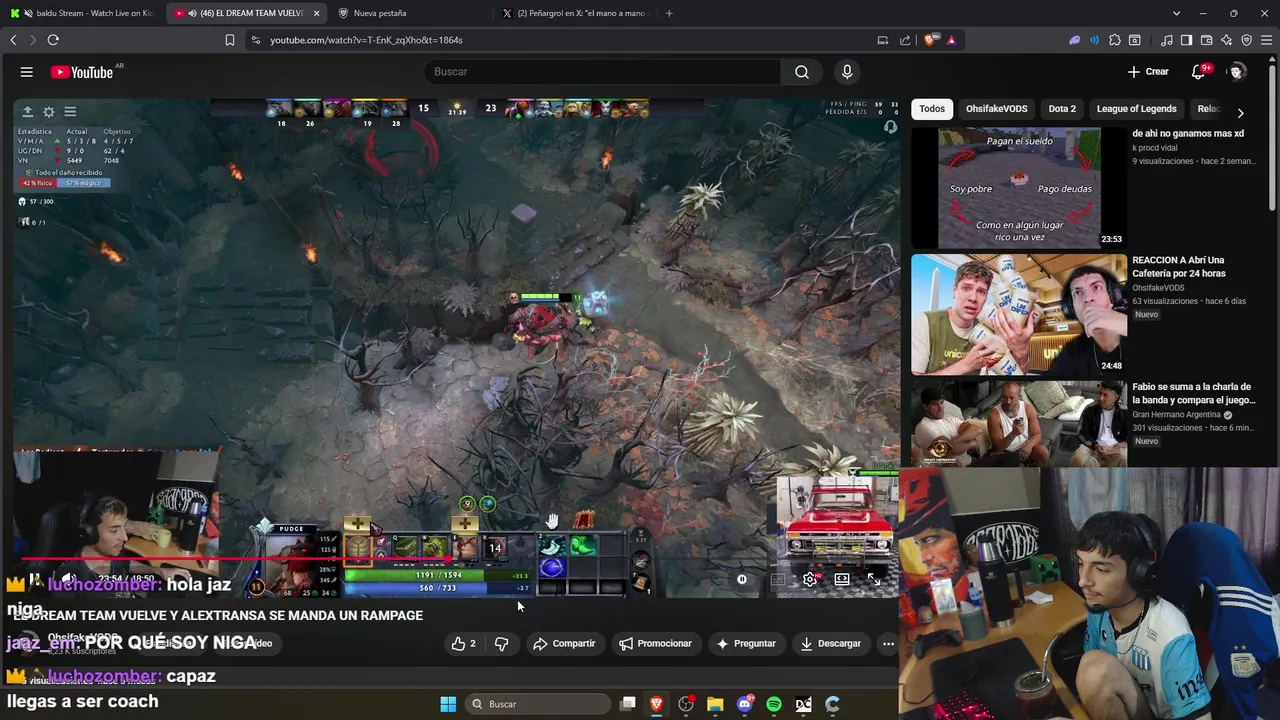The width and height of the screenshot is (1280, 720).
Task: Start voice search with microphone icon
Action: tap(847, 72)
